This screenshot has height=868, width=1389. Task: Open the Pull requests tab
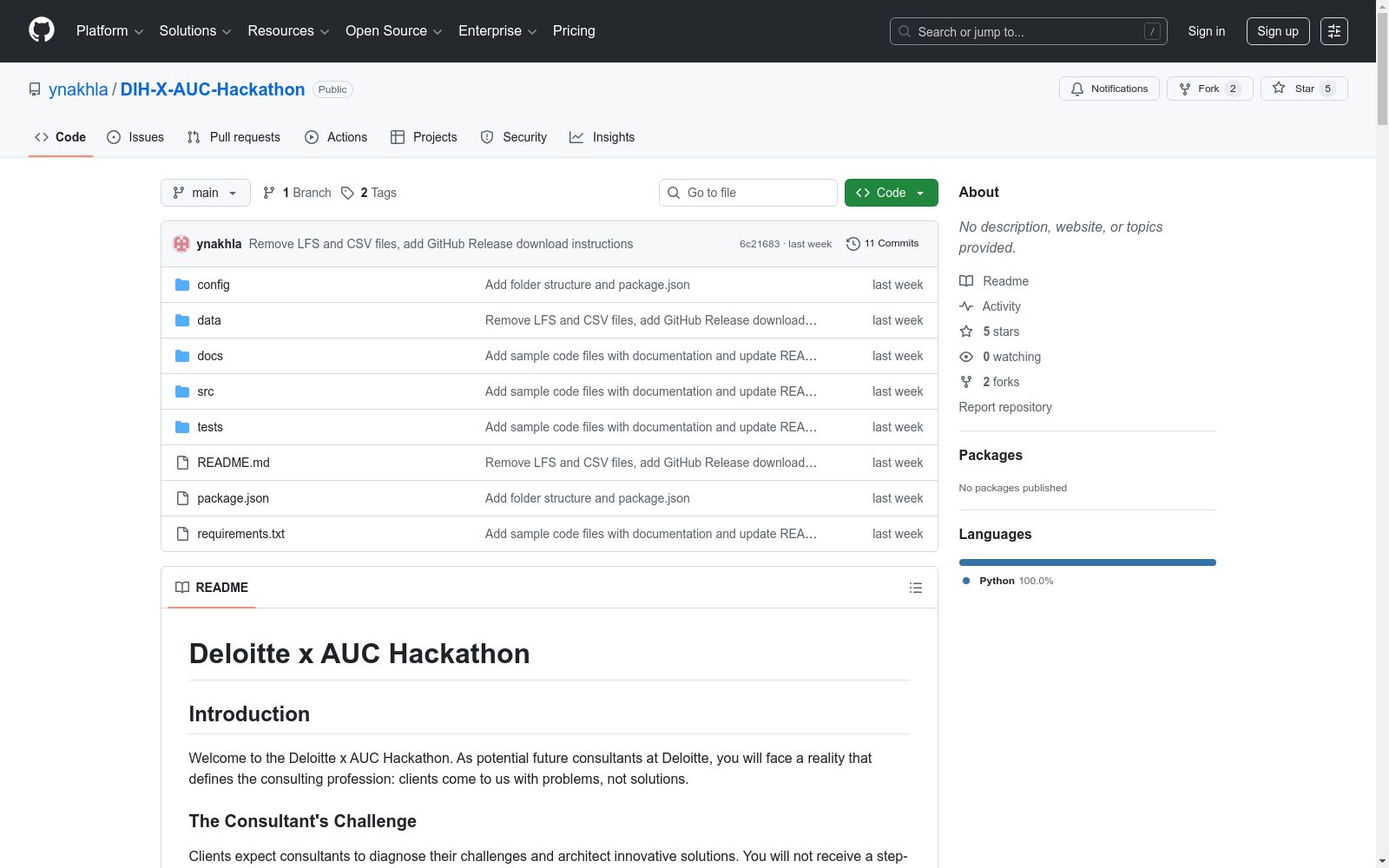(234, 137)
